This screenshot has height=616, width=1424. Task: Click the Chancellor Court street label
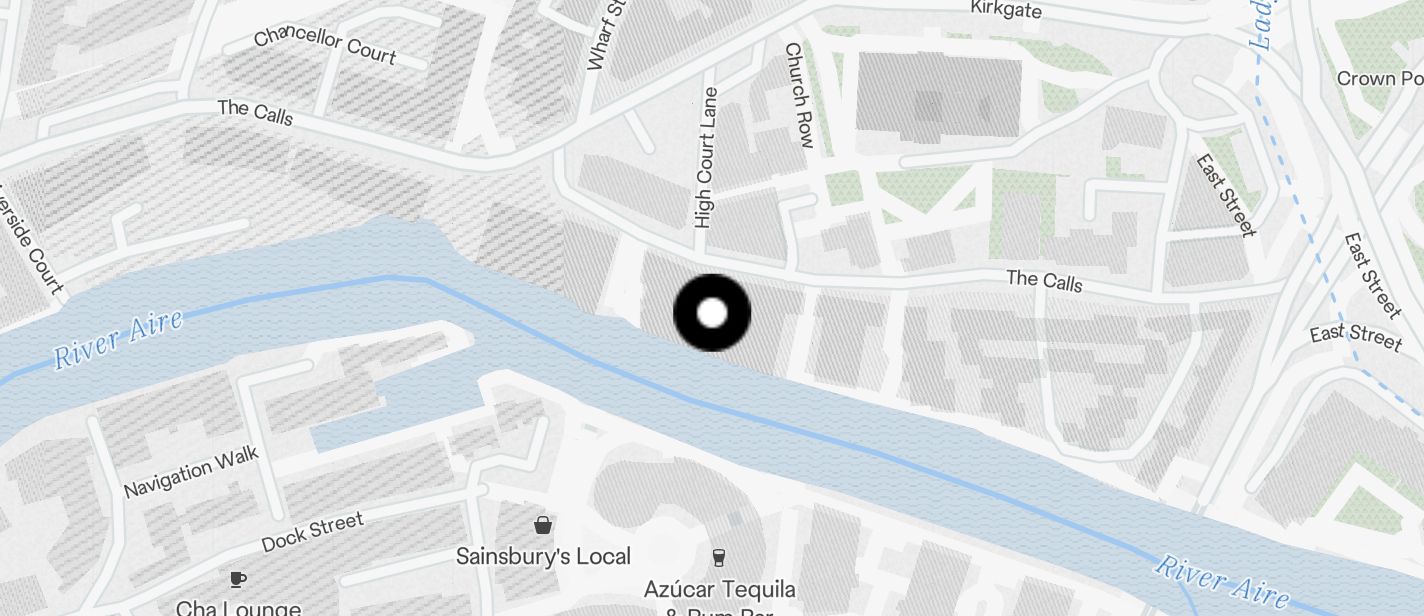325,44
